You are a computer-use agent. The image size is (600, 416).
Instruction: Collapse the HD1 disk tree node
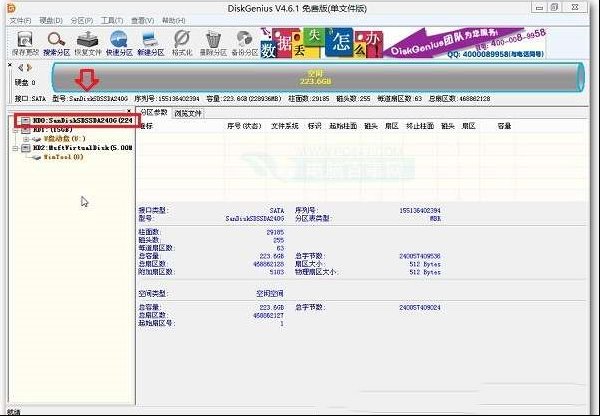click(16, 130)
